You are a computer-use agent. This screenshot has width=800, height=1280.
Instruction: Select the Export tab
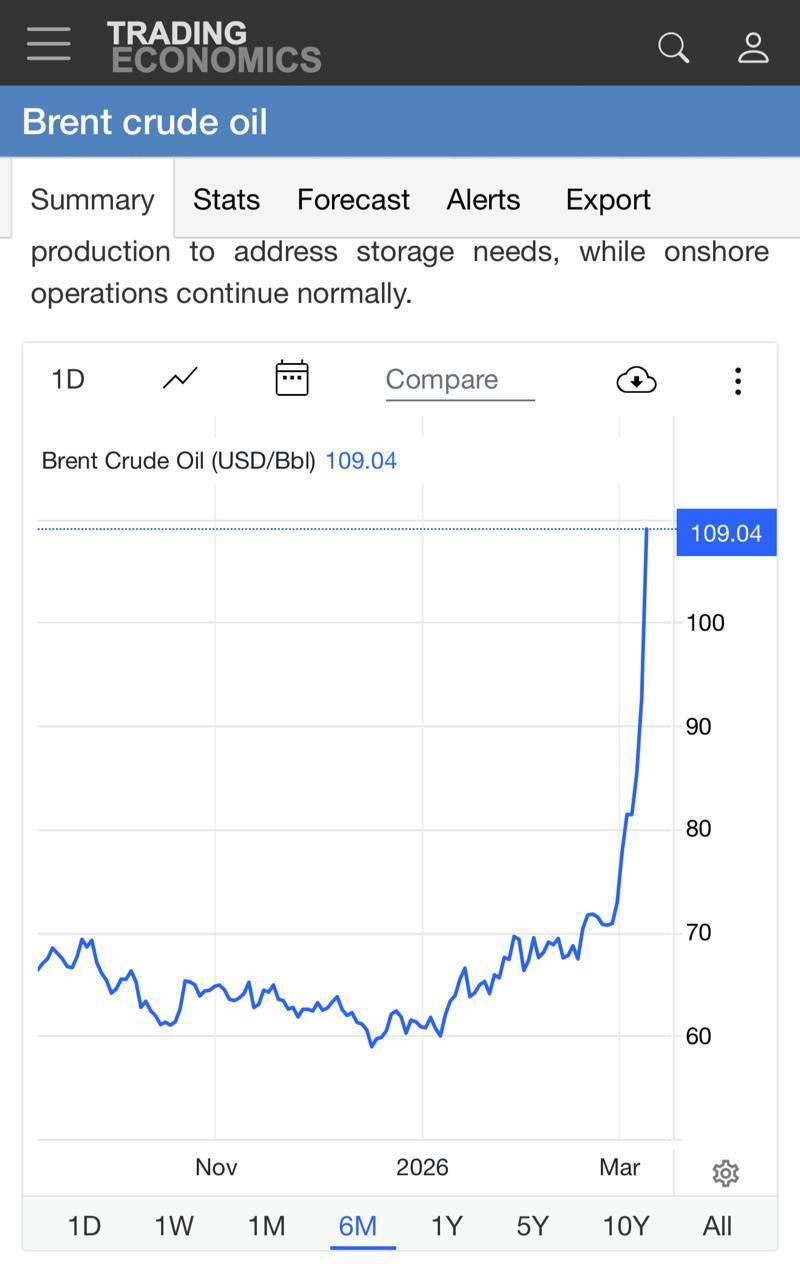click(x=608, y=199)
